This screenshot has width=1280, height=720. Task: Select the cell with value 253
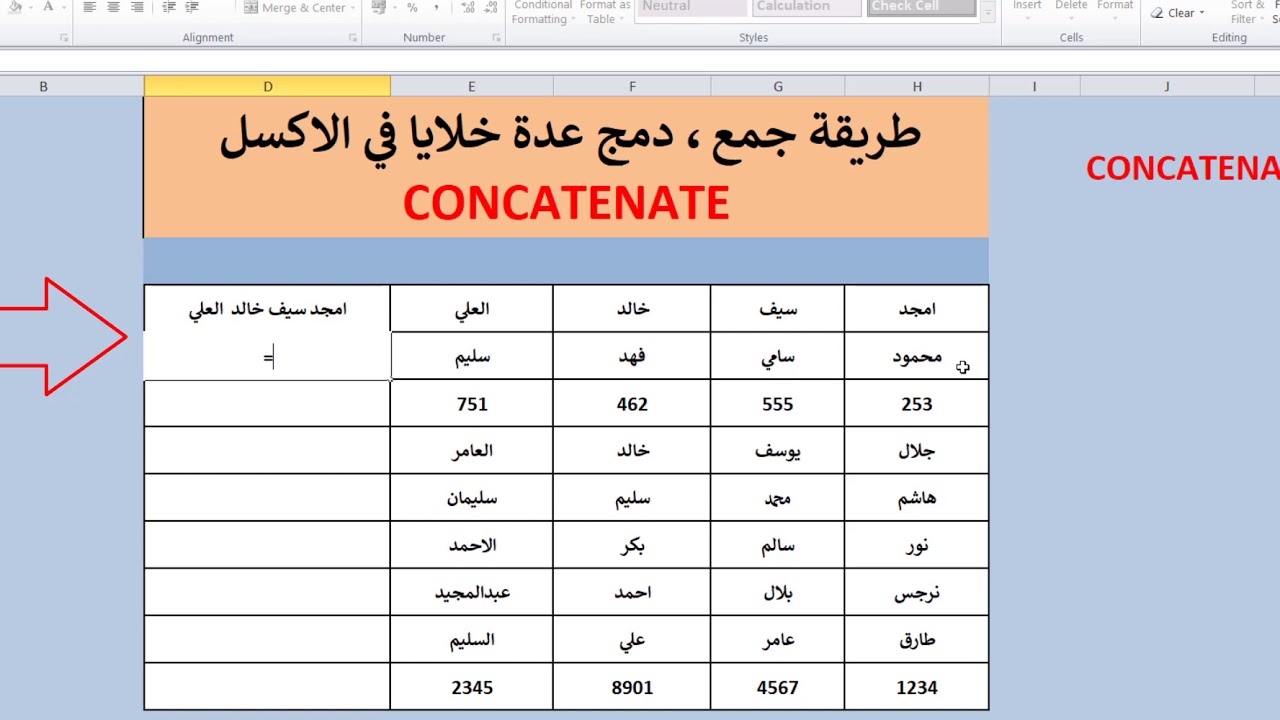(x=917, y=404)
